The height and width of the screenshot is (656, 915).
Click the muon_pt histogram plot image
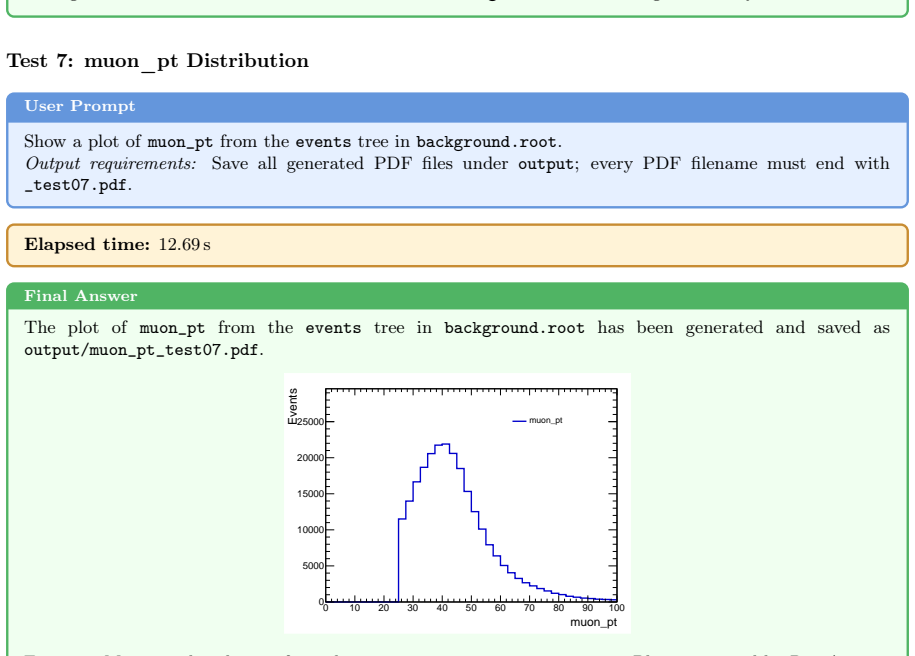click(x=458, y=503)
